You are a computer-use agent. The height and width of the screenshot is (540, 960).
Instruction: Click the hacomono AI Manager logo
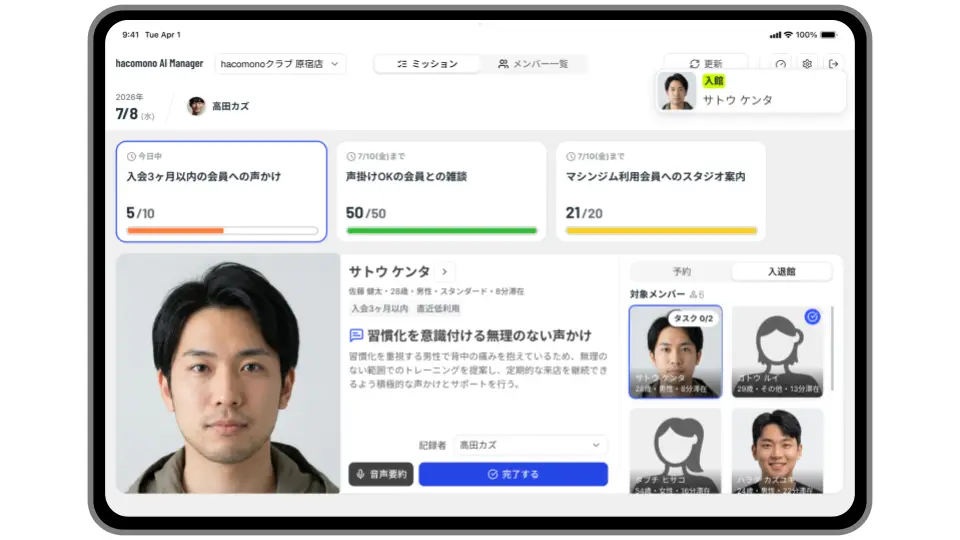point(159,63)
